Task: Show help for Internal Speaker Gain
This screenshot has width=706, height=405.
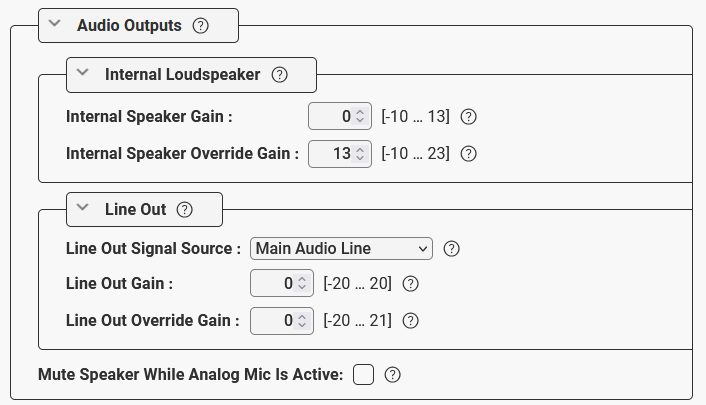Action: 467,117
